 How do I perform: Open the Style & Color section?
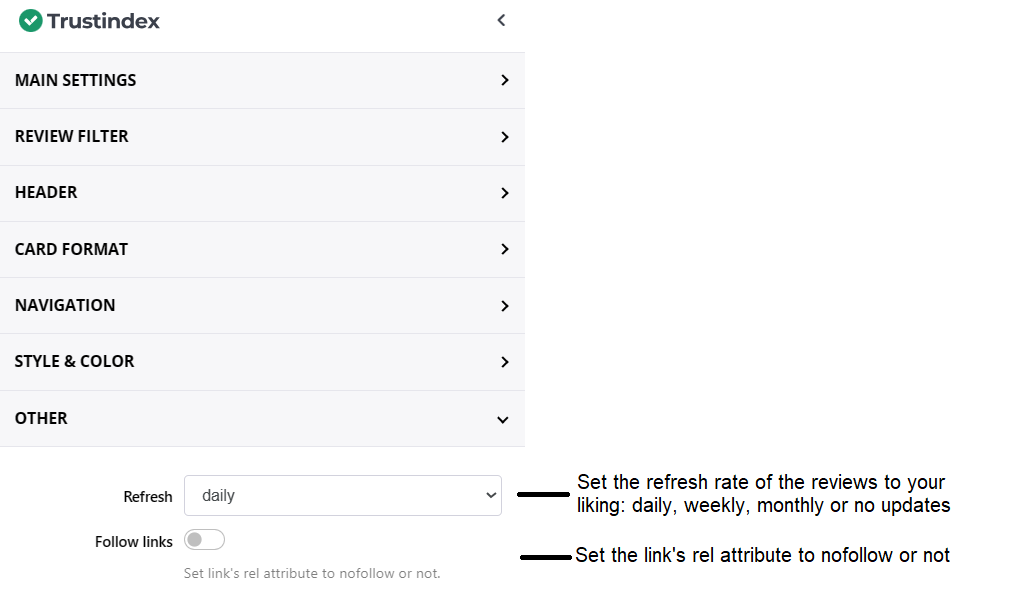pyautogui.click(x=74, y=361)
